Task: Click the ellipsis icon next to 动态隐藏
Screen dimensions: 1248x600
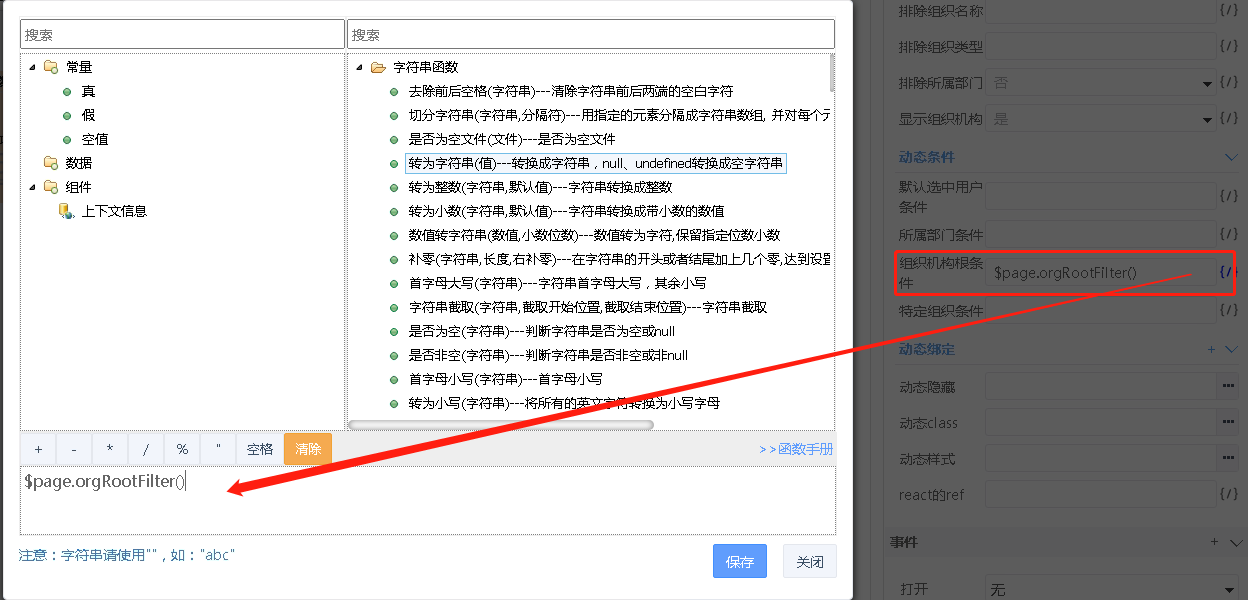Action: tap(1229, 386)
